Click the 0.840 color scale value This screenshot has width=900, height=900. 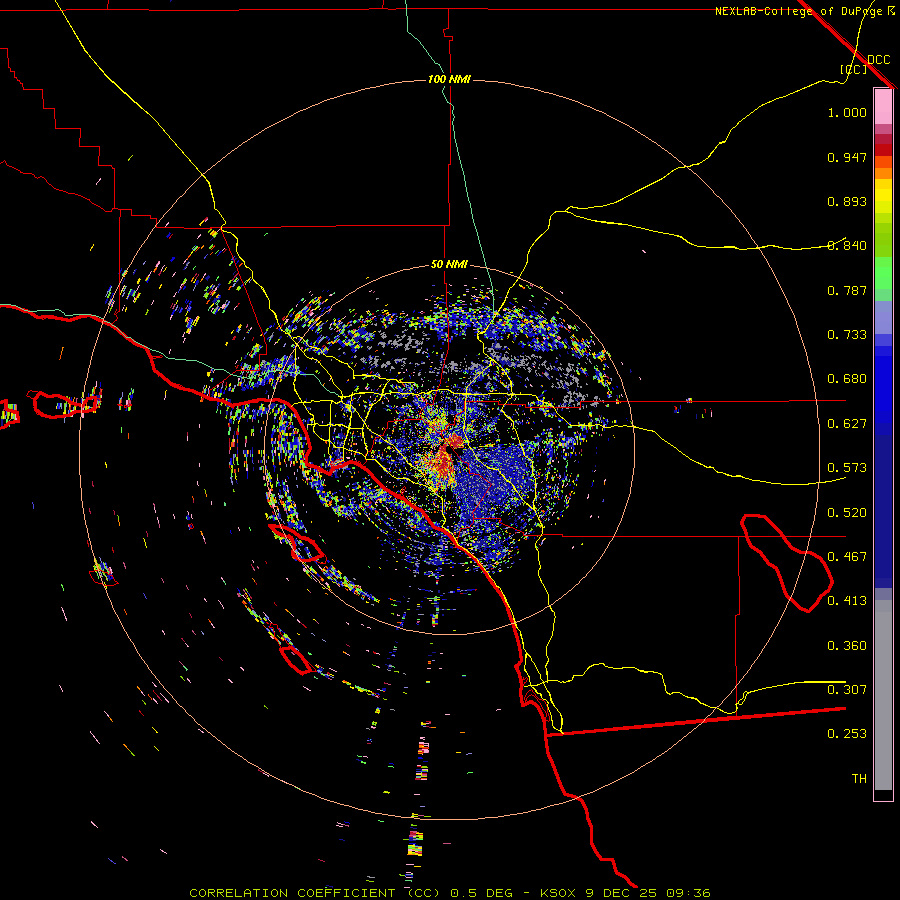point(847,246)
